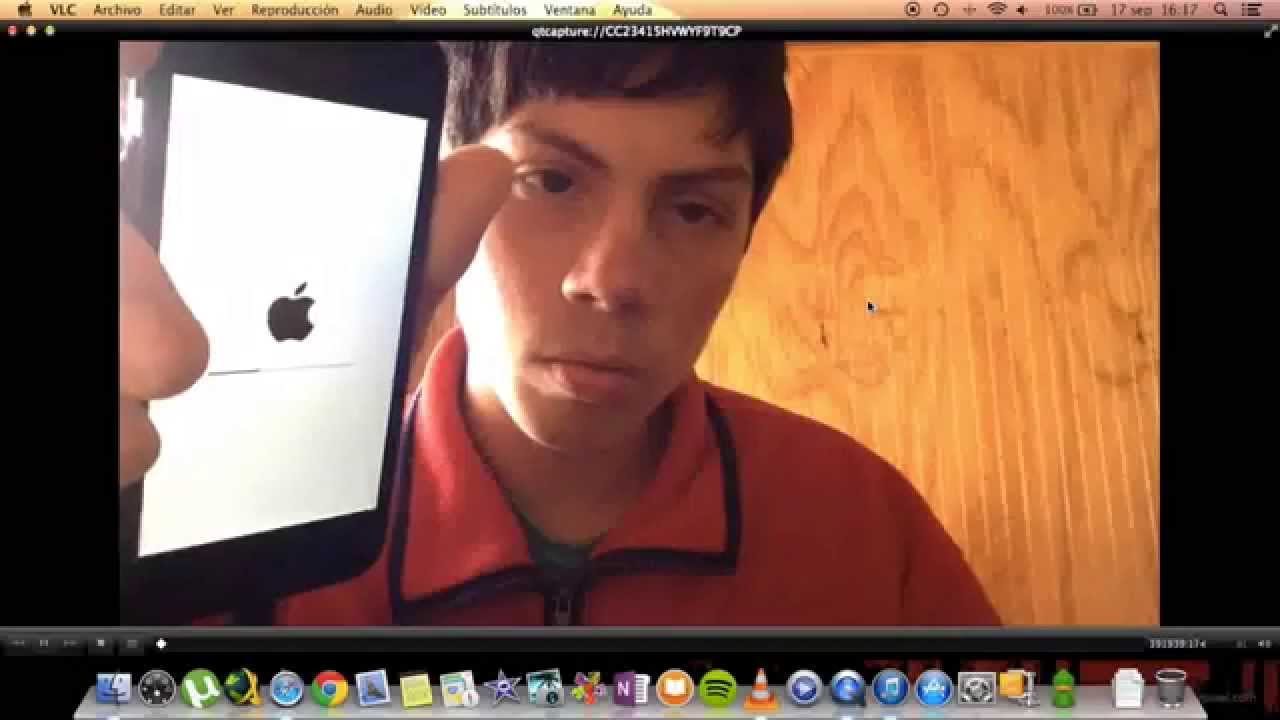Launch Safari from the dock
Image resolution: width=1280 pixels, height=720 pixels.
coord(286,689)
